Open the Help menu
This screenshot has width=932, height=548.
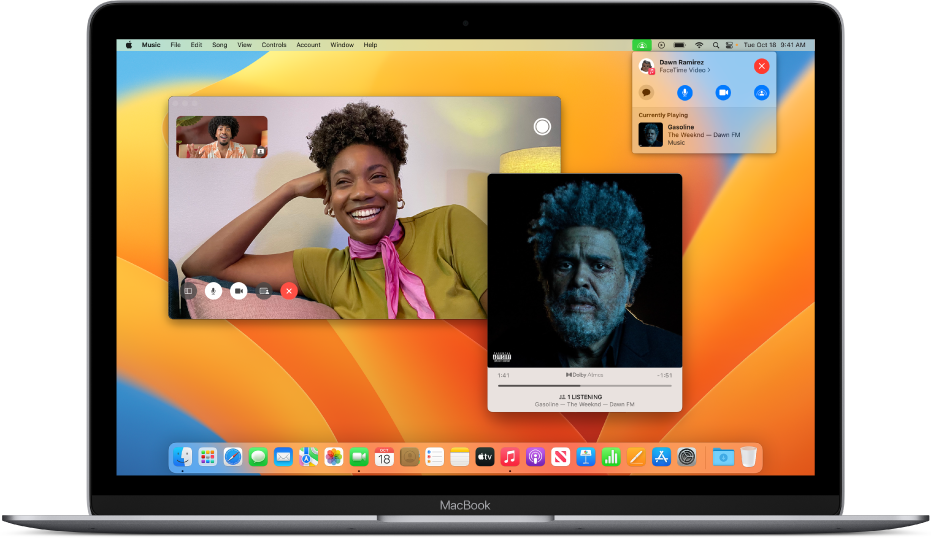click(370, 45)
